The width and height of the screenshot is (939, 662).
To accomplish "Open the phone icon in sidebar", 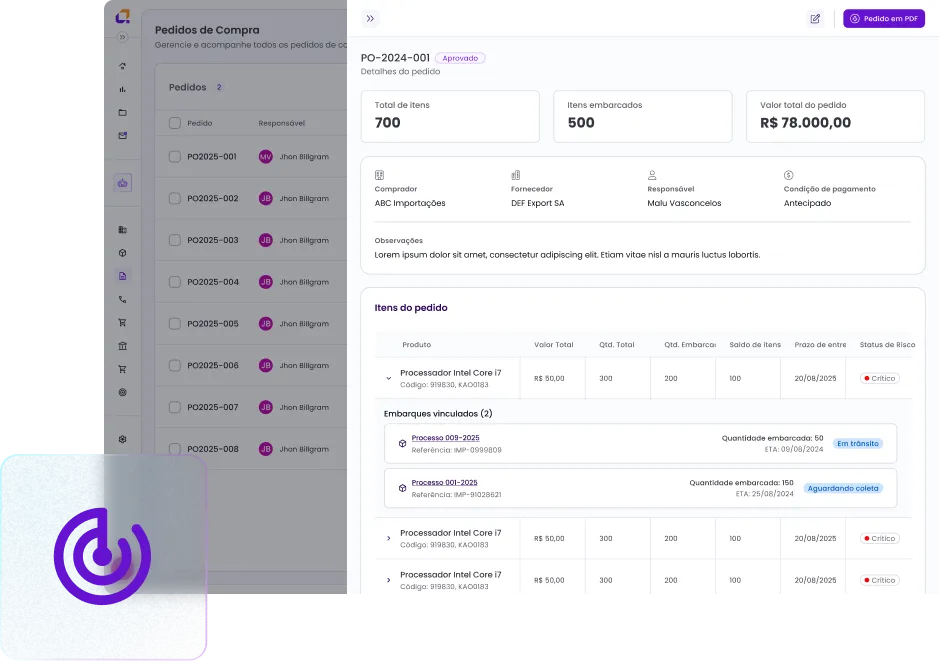I will click(123, 300).
